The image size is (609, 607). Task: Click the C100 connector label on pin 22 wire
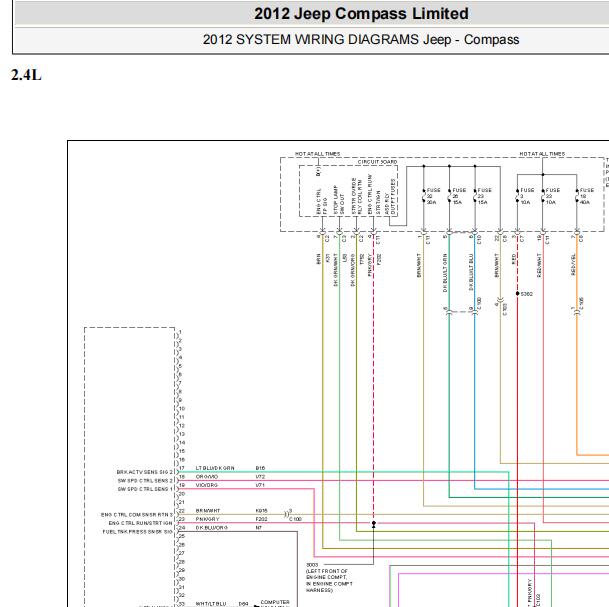(295, 519)
